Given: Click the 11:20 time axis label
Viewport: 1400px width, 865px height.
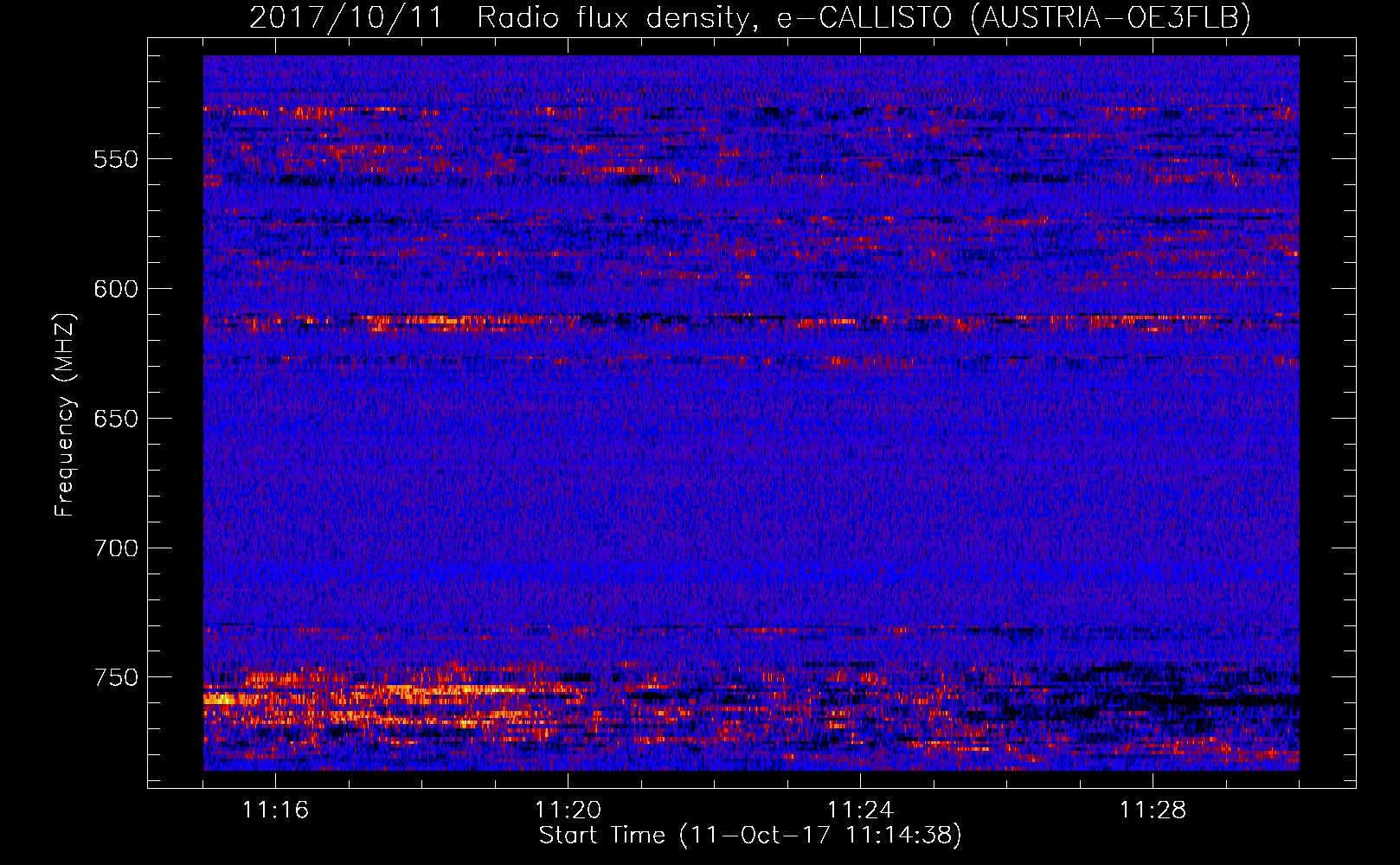Looking at the screenshot, I should click(x=568, y=811).
